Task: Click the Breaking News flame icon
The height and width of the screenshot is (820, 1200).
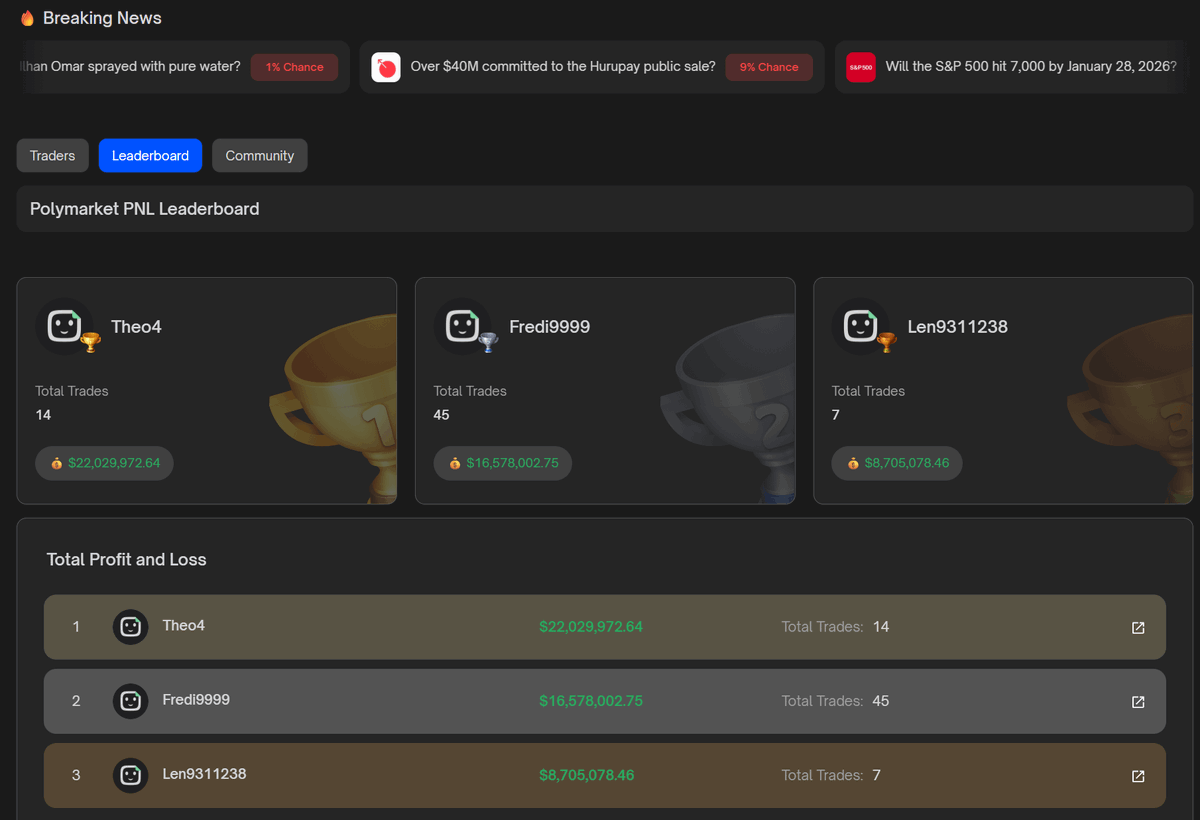Action: coord(27,18)
